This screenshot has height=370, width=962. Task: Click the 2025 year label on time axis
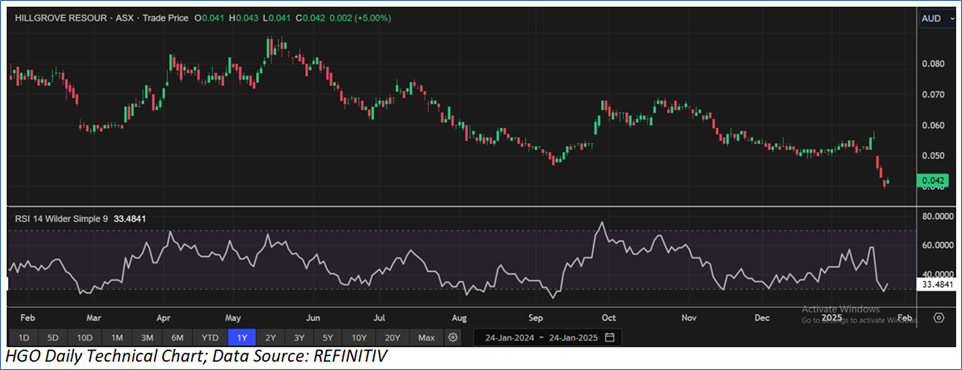(832, 318)
